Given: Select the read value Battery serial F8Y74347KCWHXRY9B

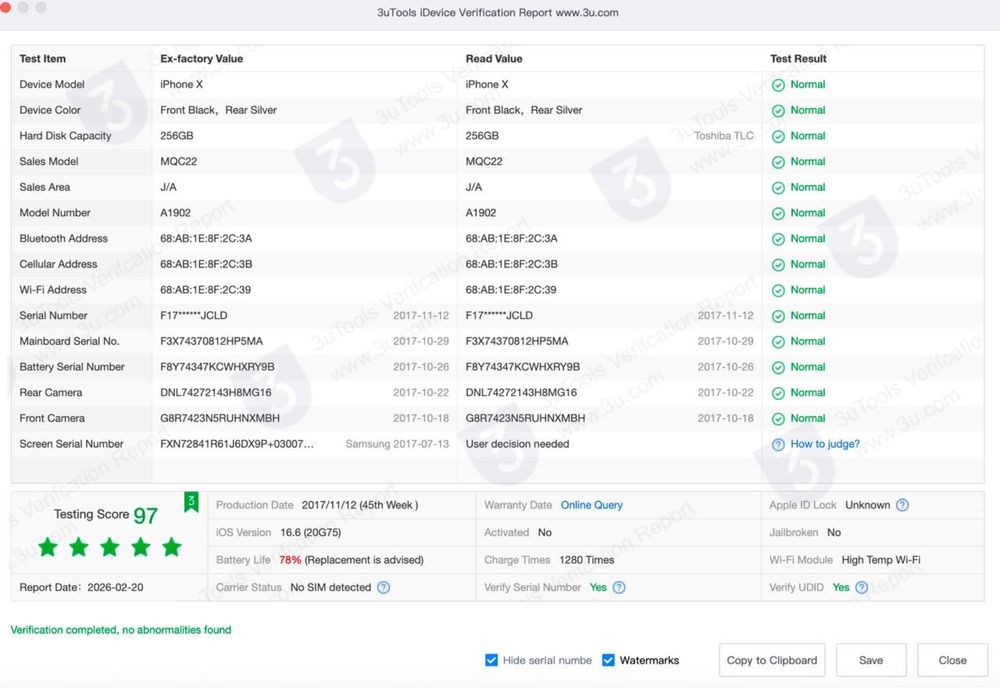Looking at the screenshot, I should [x=522, y=367].
